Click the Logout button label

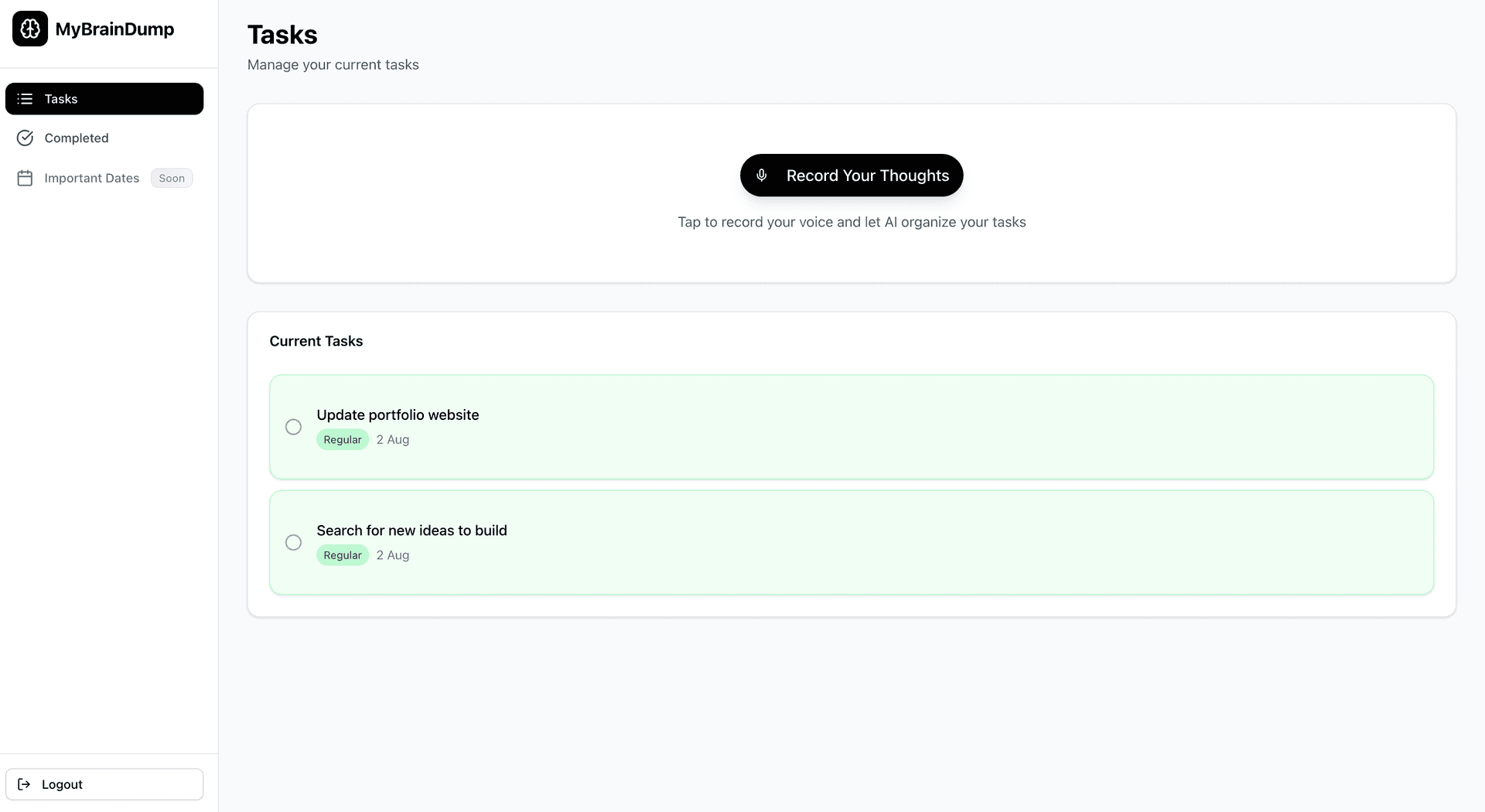(62, 784)
